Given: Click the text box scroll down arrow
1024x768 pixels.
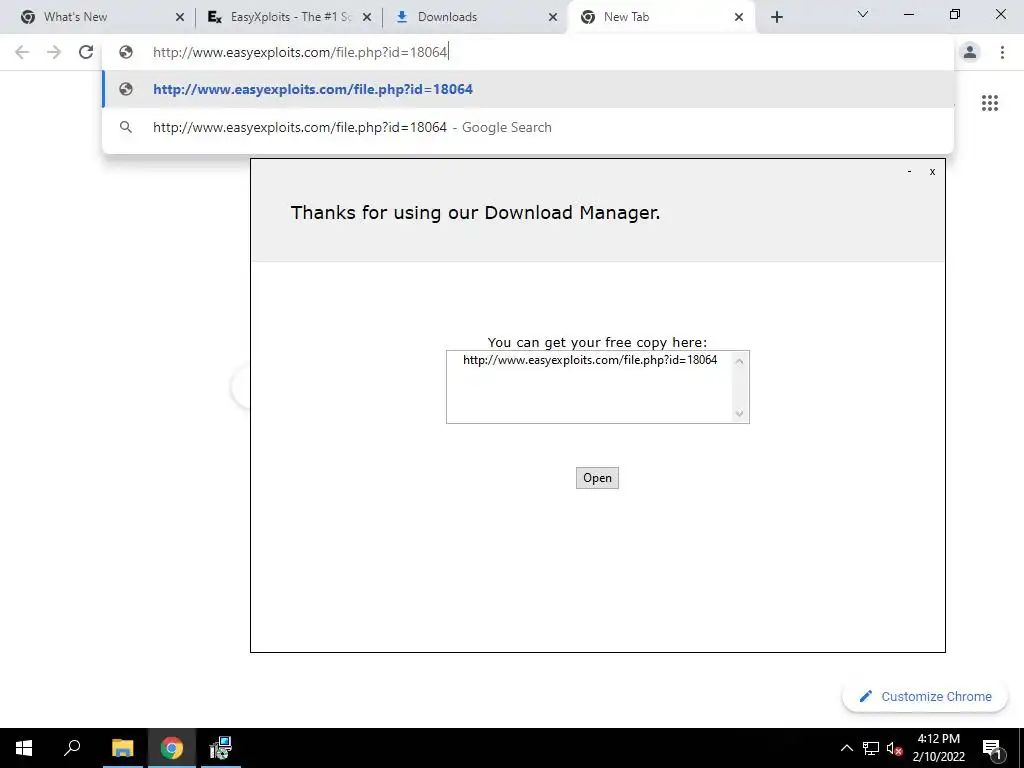Looking at the screenshot, I should click(739, 413).
